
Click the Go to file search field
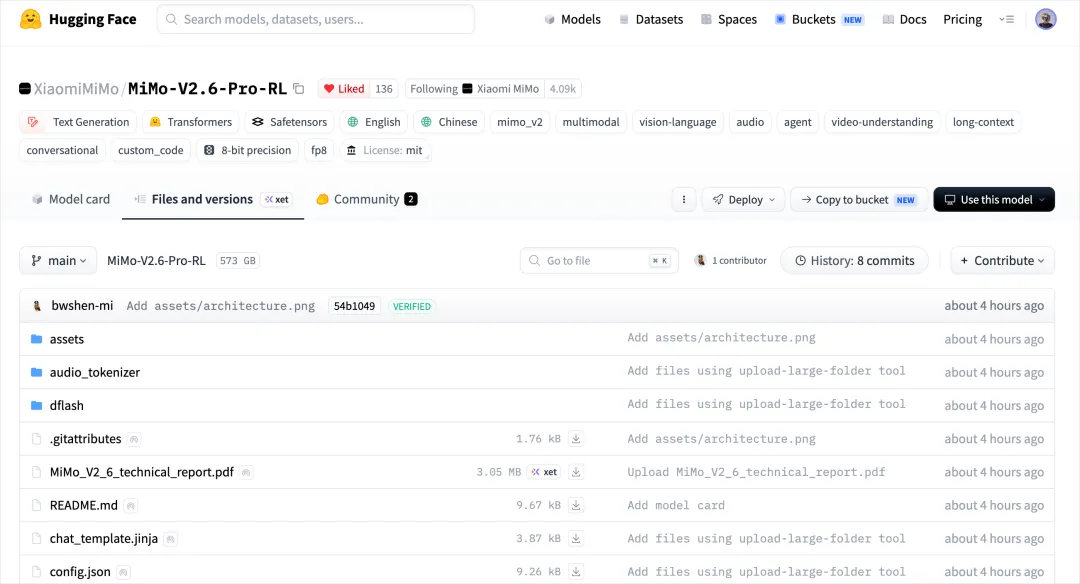(599, 260)
